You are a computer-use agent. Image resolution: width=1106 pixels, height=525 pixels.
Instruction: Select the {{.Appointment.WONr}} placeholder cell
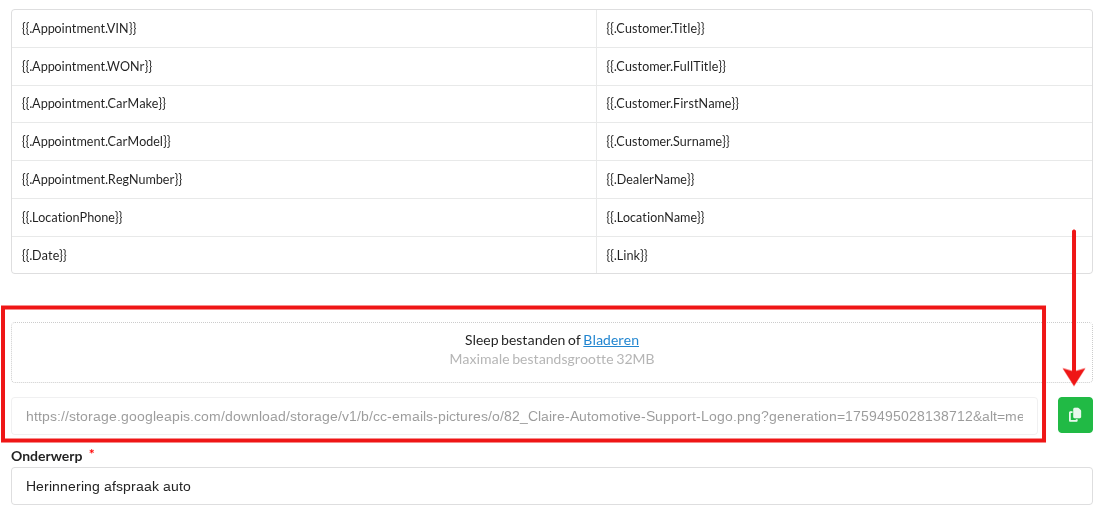(86, 66)
